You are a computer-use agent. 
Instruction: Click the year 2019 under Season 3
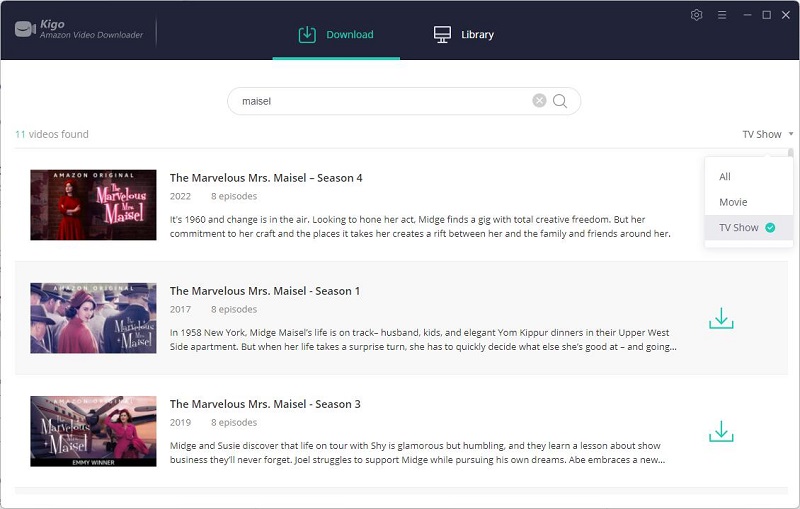pyautogui.click(x=180, y=423)
